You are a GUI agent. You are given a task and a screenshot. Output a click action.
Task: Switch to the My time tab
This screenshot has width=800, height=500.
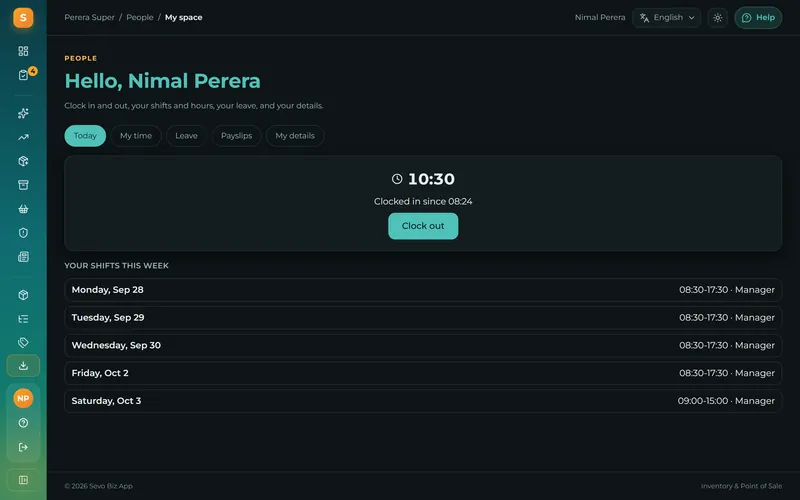click(136, 136)
